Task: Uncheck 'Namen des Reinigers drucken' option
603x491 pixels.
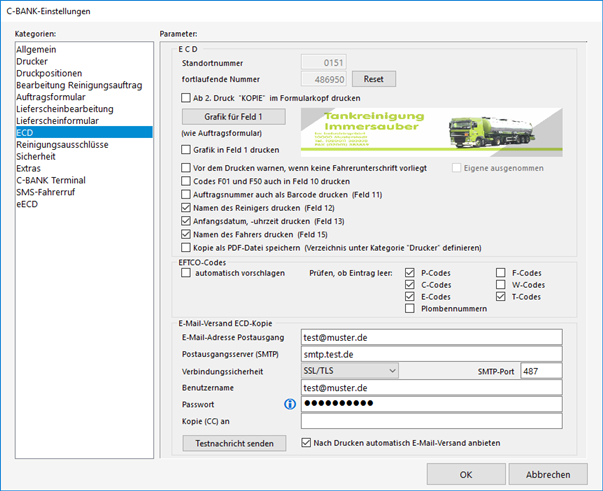Action: pos(187,207)
